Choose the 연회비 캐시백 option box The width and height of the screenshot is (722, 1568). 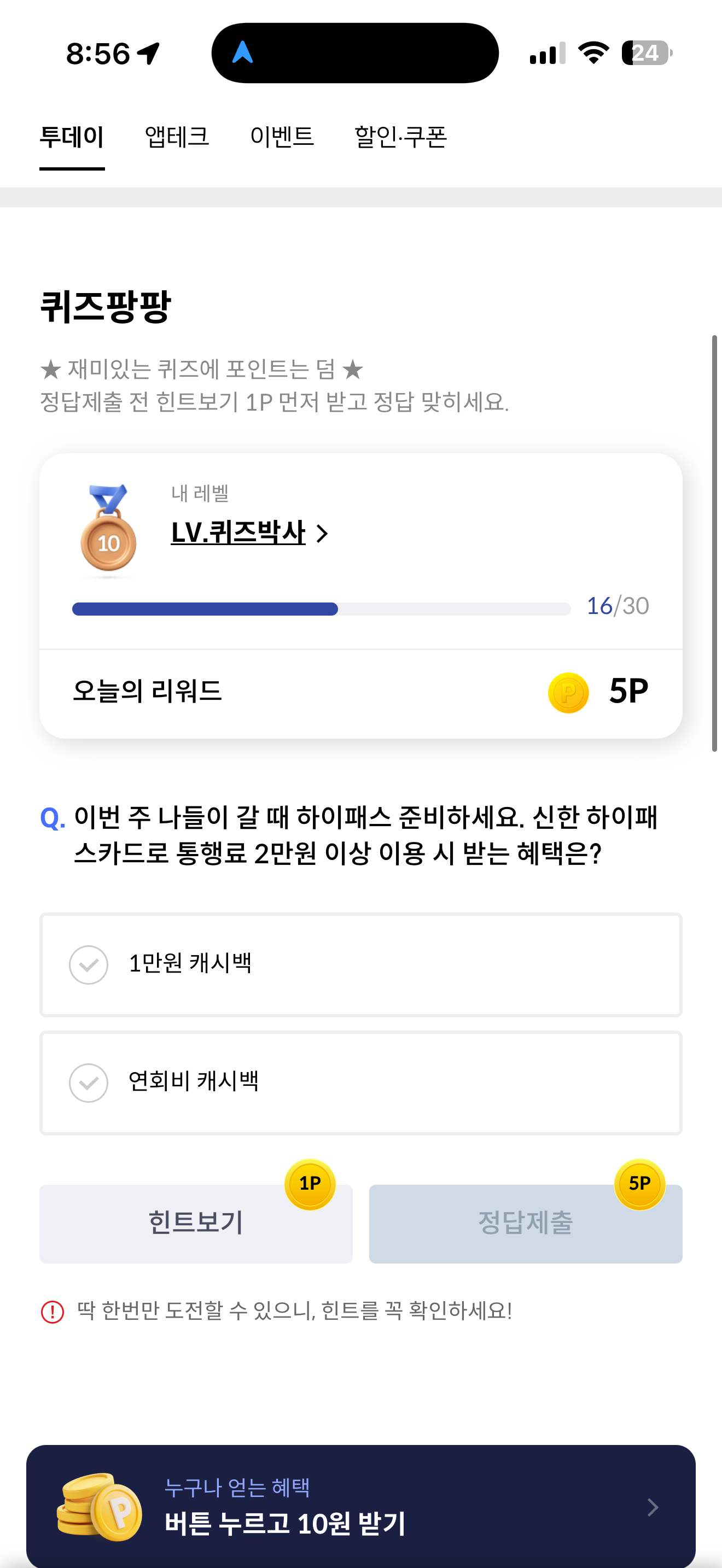[x=361, y=1083]
